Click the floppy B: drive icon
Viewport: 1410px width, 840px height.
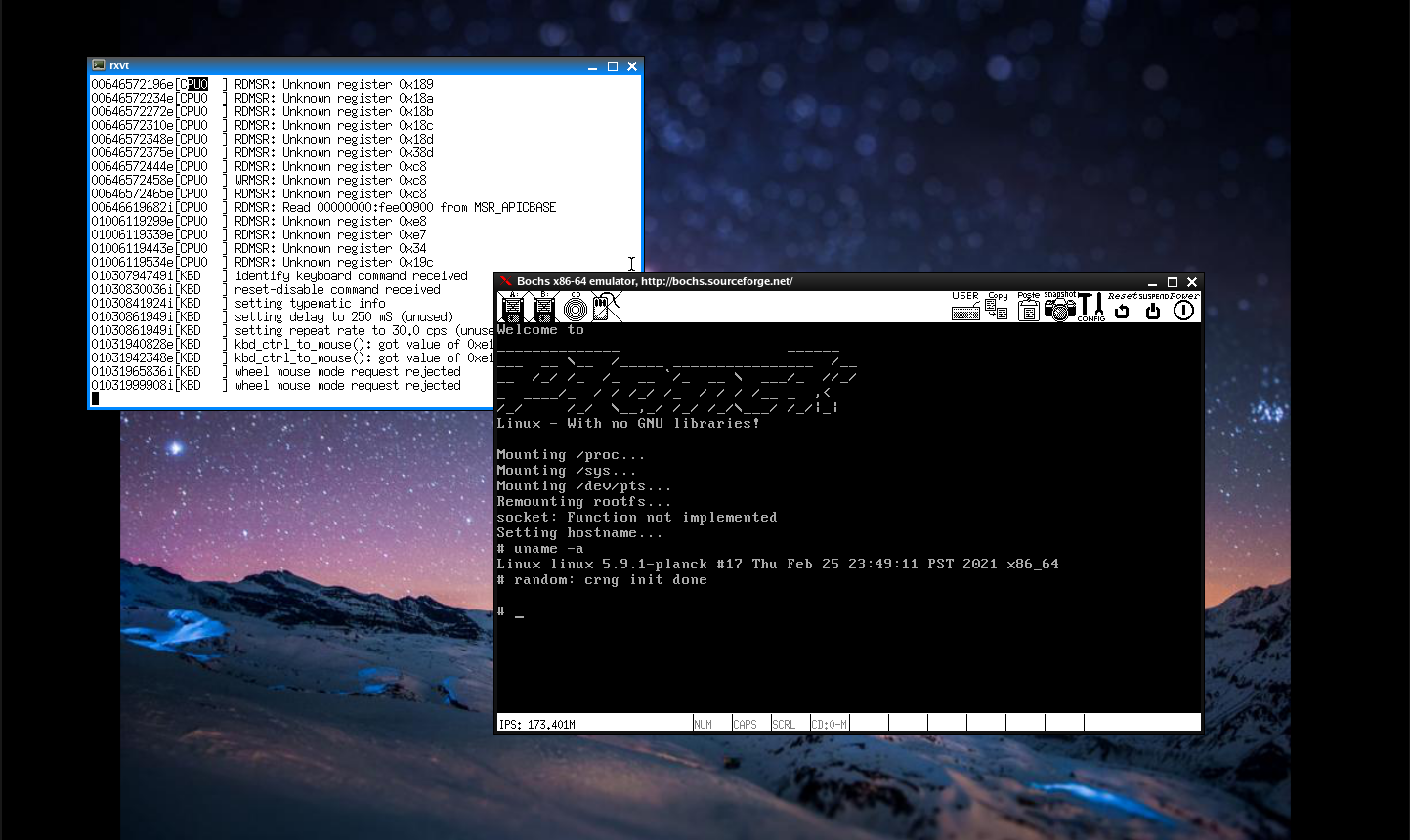tap(544, 308)
